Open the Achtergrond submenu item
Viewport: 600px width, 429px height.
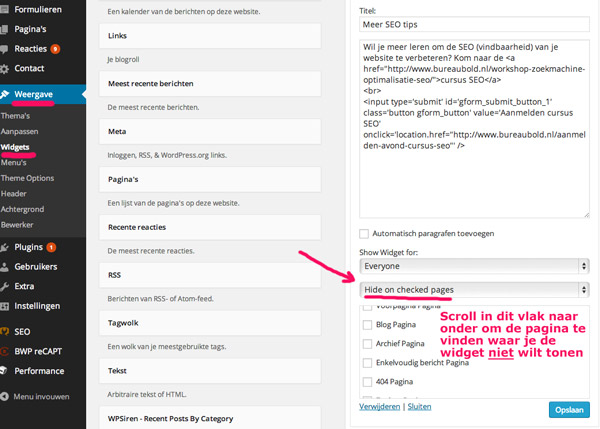coord(22,209)
